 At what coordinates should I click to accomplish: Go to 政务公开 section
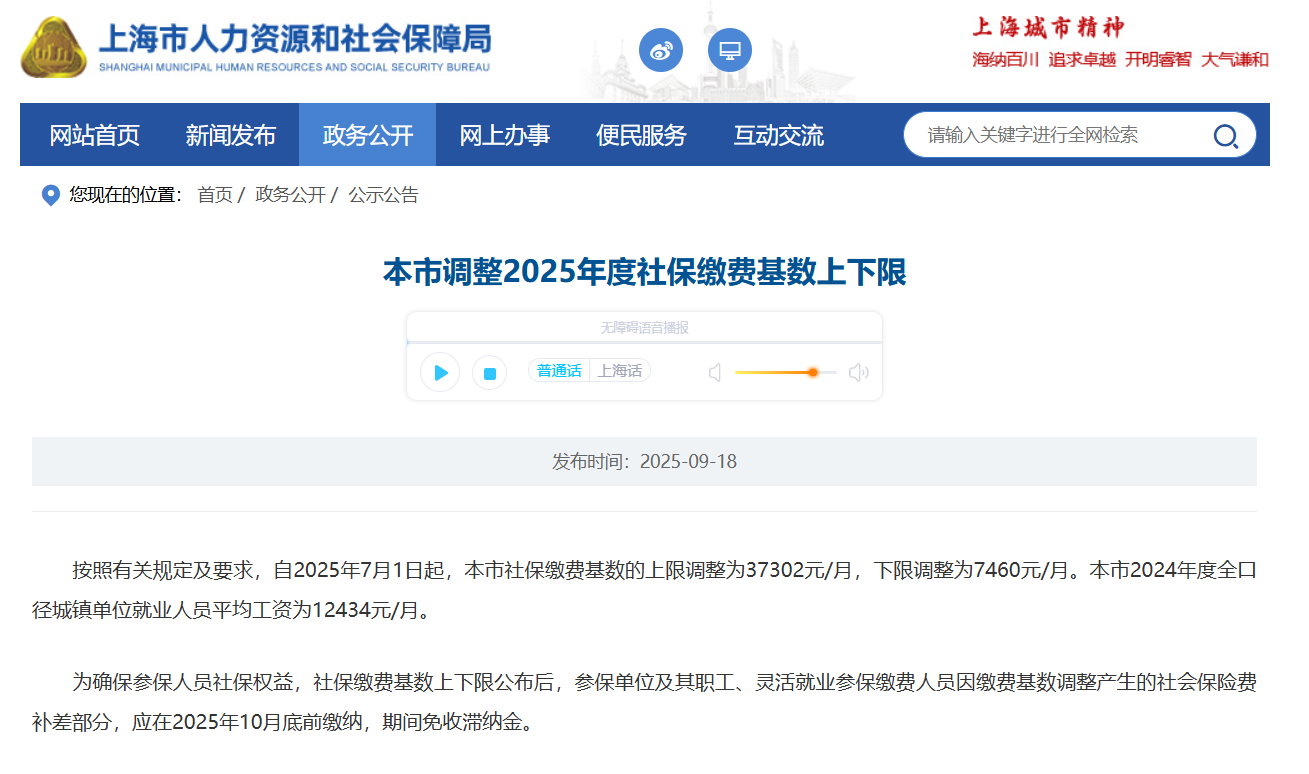point(368,135)
